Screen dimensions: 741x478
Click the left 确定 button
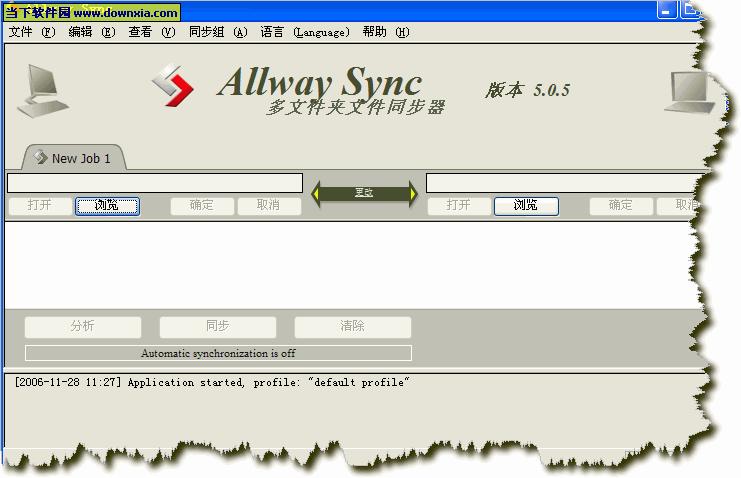[x=202, y=206]
